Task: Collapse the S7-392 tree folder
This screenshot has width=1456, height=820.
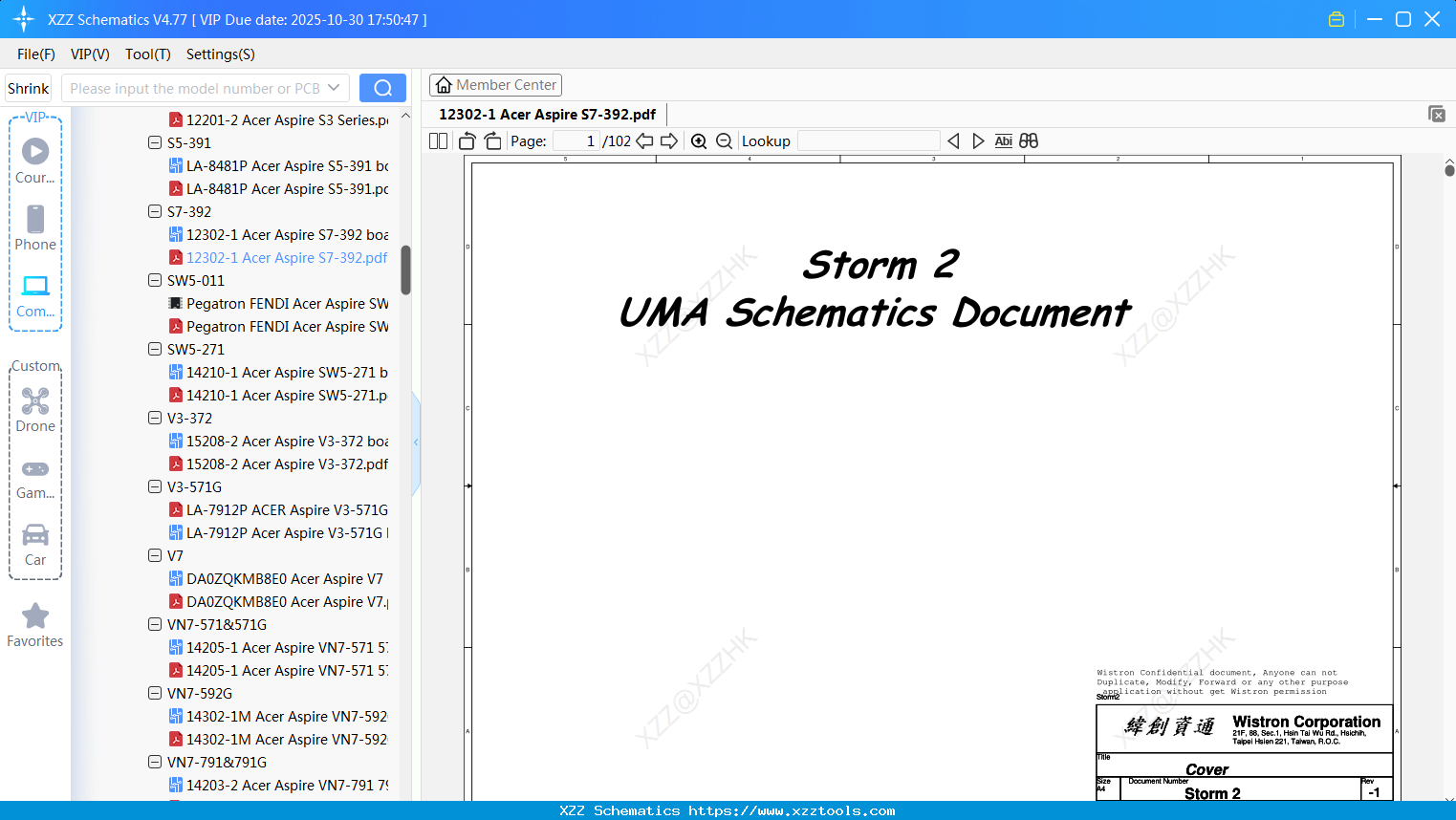Action: (155, 211)
